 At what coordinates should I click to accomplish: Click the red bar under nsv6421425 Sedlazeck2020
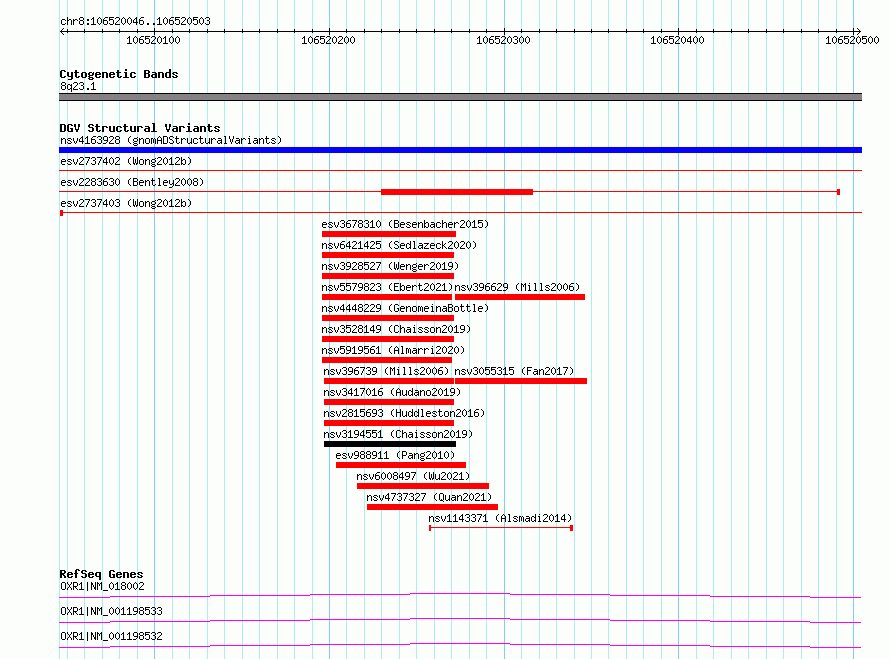388,255
